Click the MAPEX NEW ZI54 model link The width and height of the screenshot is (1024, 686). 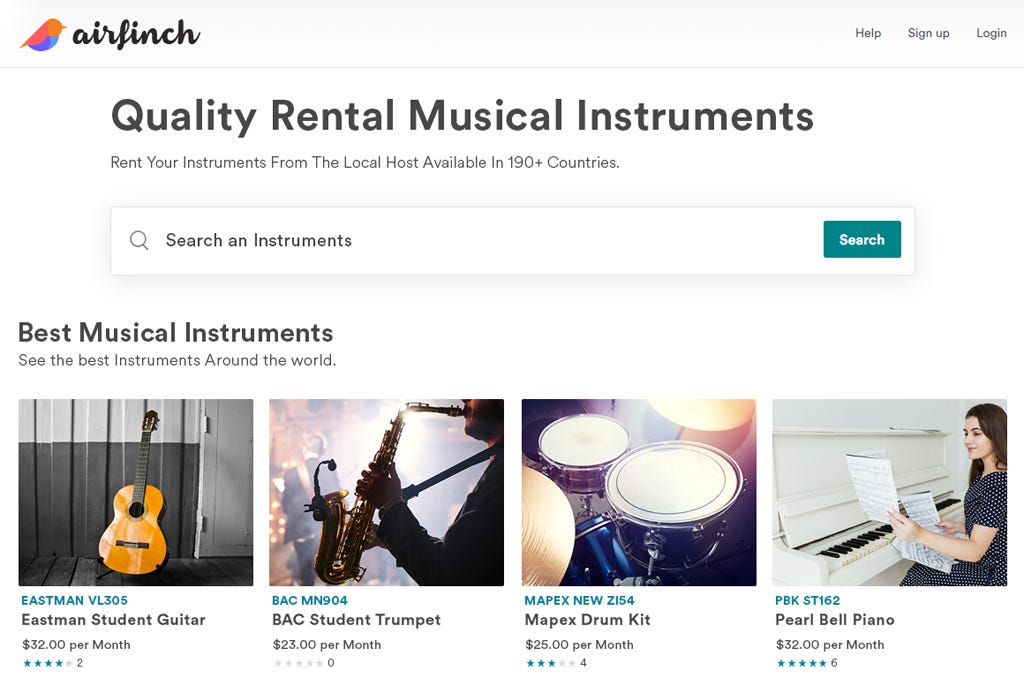point(579,600)
